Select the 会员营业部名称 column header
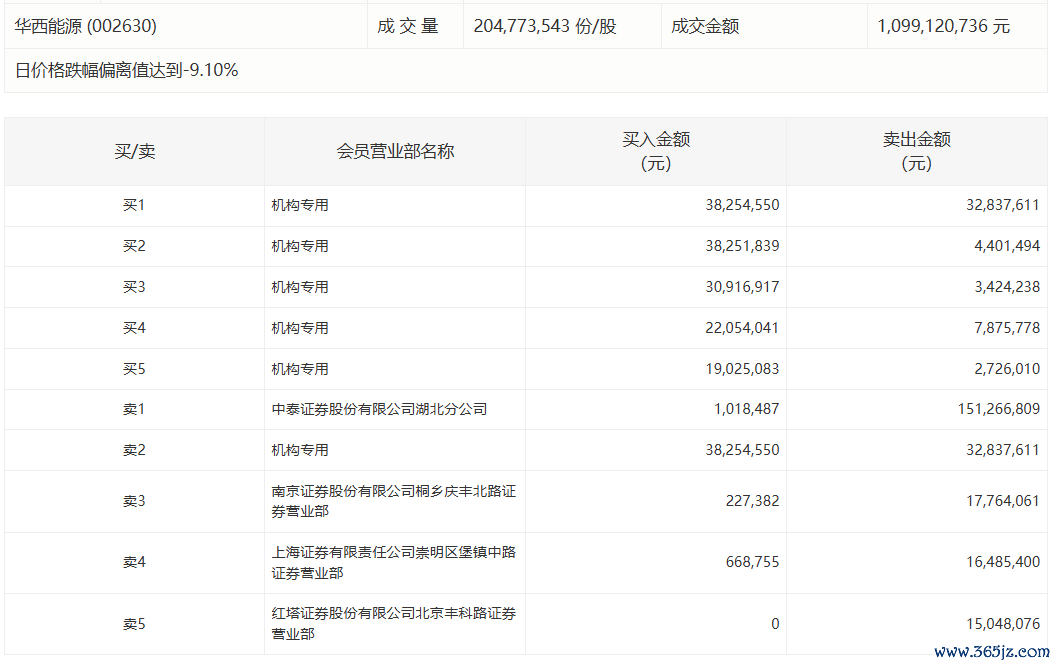Screen dimensions: 1057x667 [395, 151]
